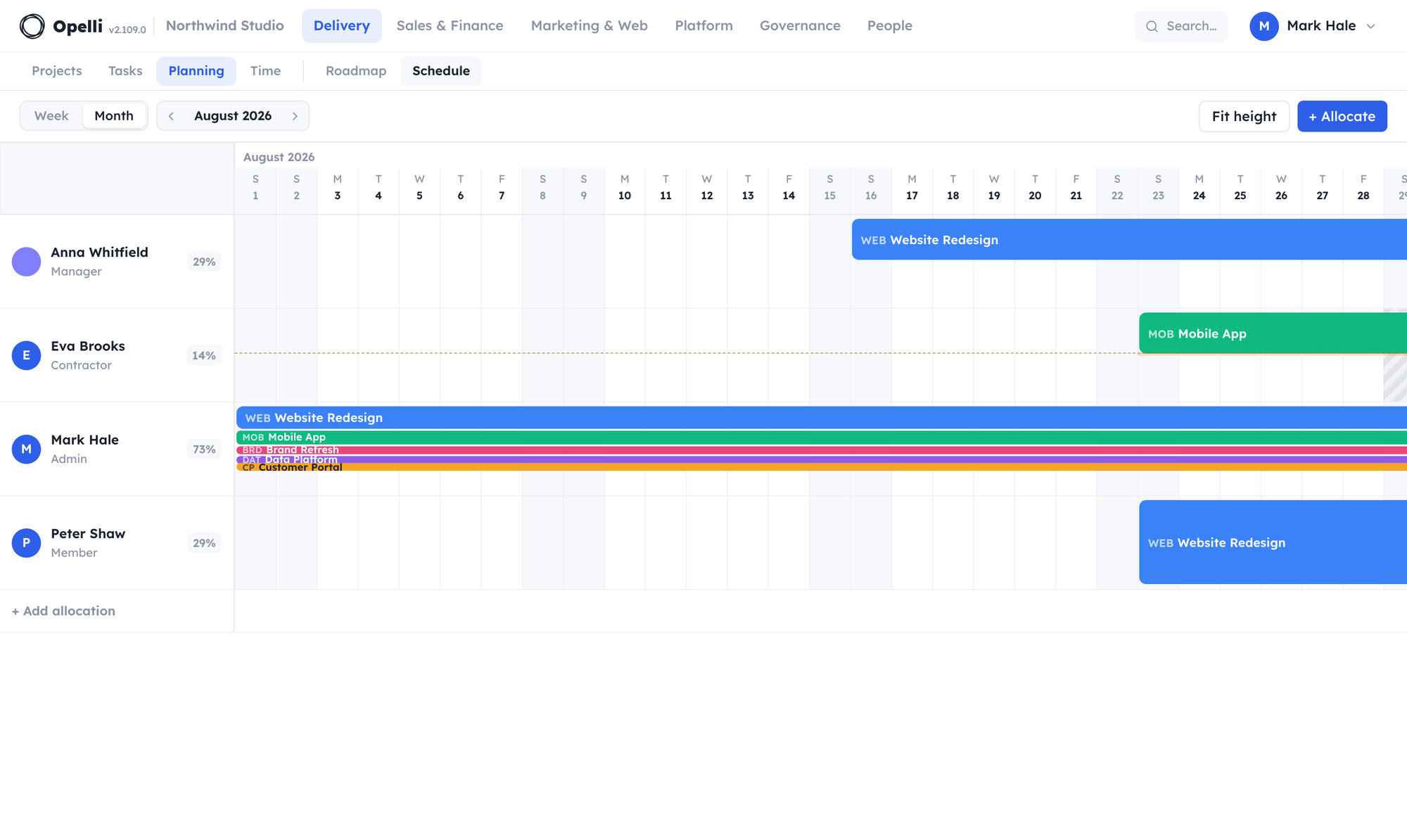Select Anna Whitfield's Website Redesign bar
1407x840 pixels.
tap(1129, 239)
